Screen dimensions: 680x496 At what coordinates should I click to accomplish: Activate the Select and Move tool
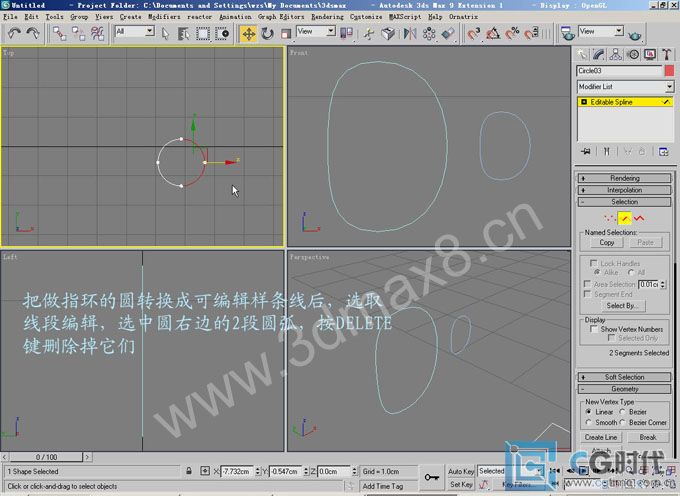[x=248, y=33]
